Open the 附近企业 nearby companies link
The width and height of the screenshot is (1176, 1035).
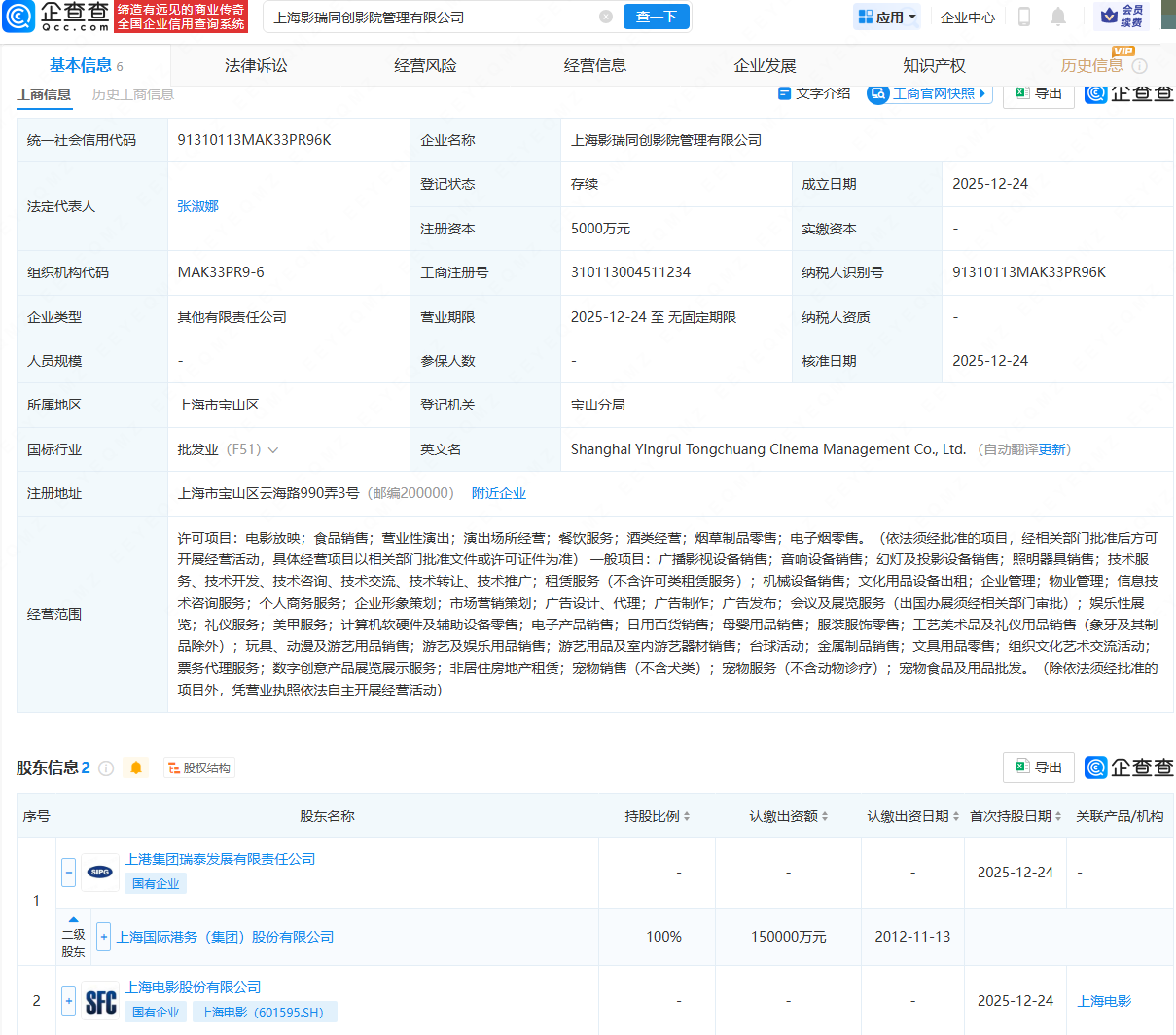point(500,493)
